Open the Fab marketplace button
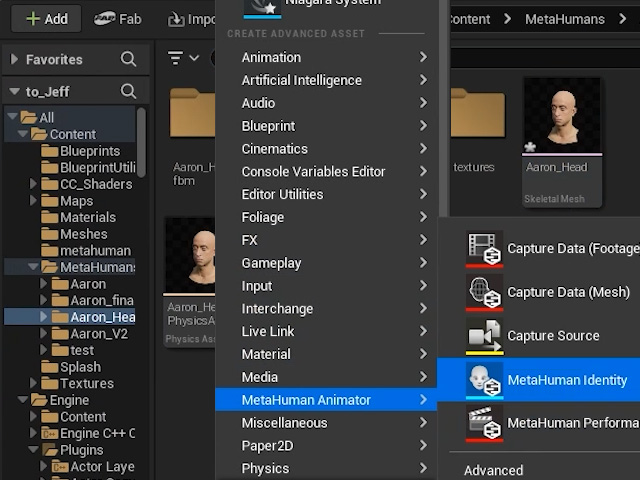 click(x=118, y=19)
